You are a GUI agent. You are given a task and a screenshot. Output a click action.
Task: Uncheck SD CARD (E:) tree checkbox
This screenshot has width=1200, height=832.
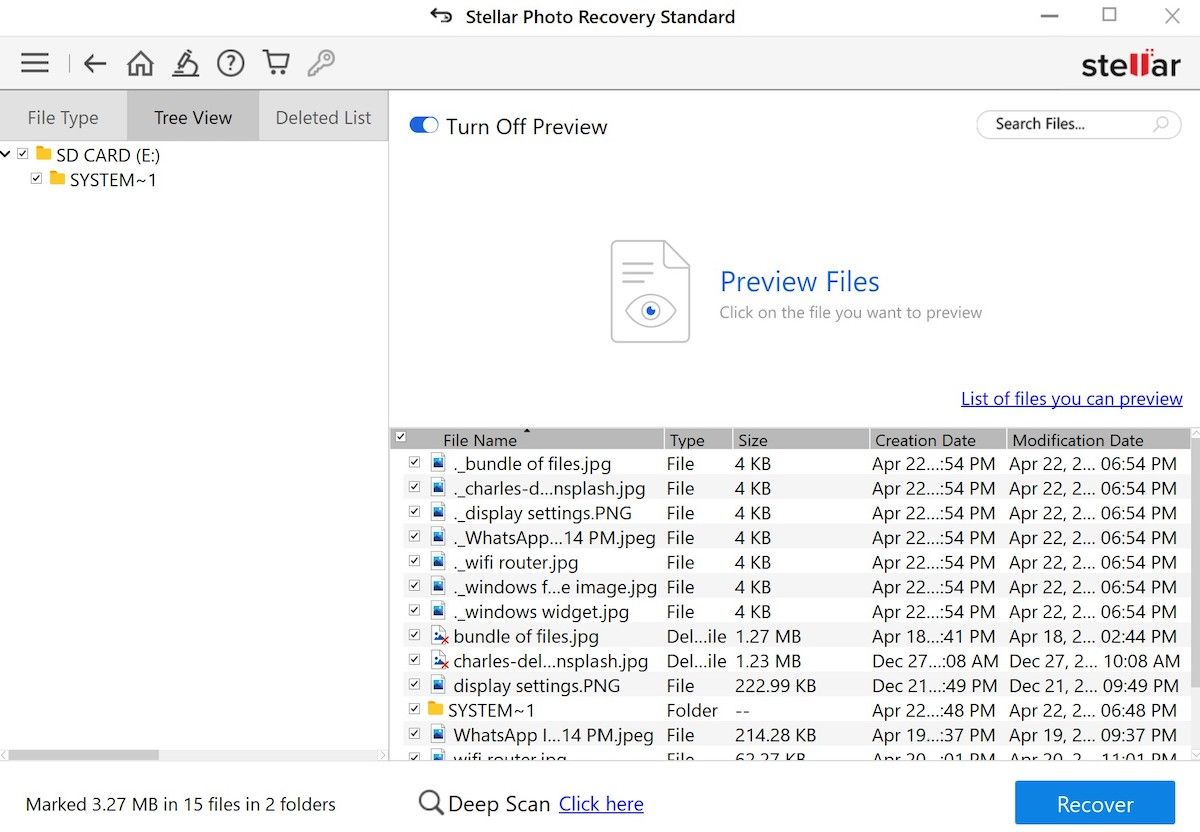click(x=23, y=155)
